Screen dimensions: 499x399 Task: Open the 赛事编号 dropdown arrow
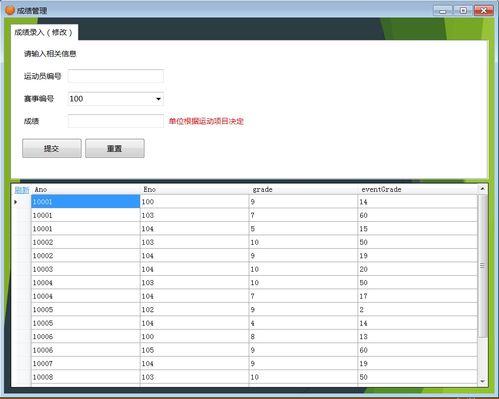tap(158, 99)
